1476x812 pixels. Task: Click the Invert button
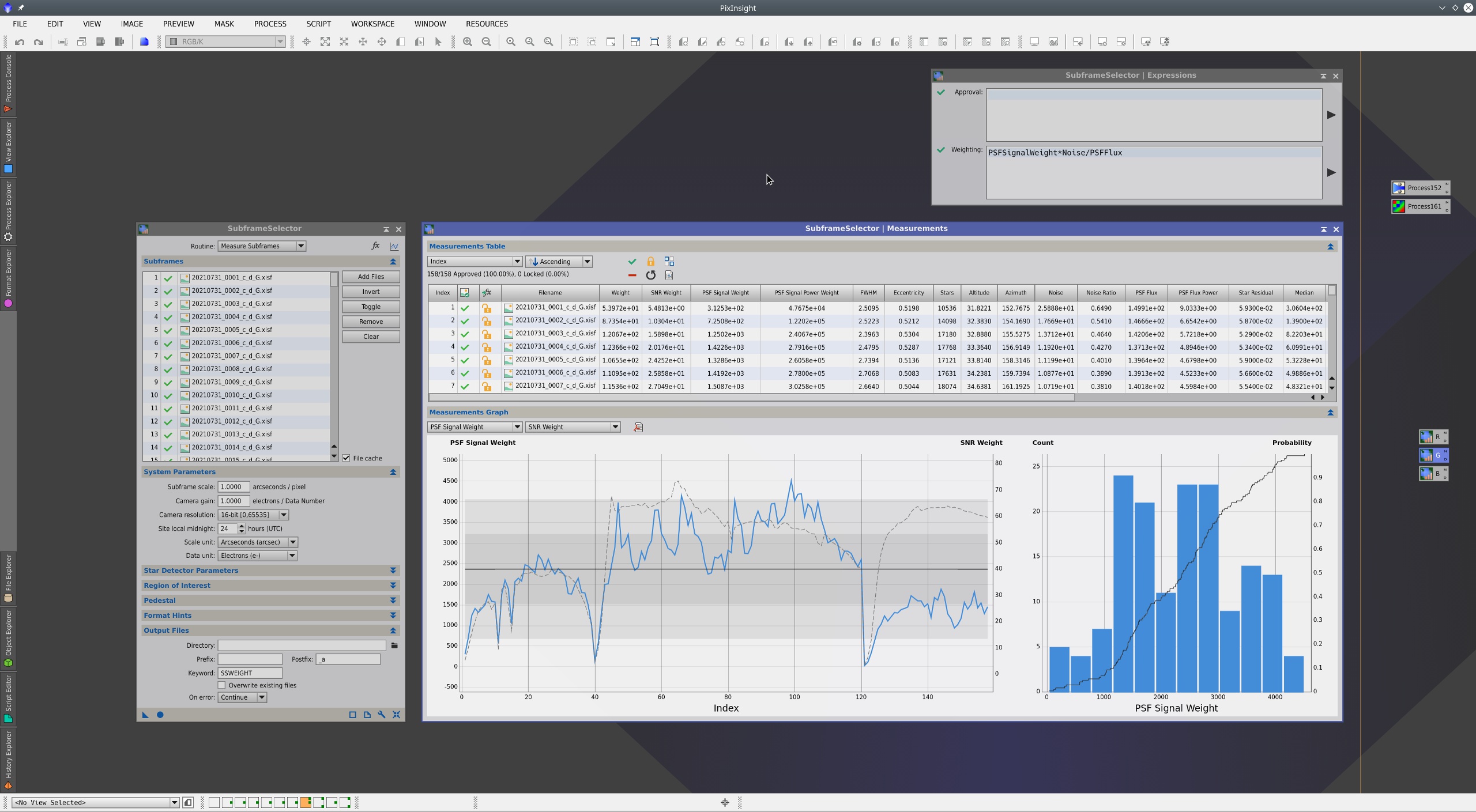point(371,292)
